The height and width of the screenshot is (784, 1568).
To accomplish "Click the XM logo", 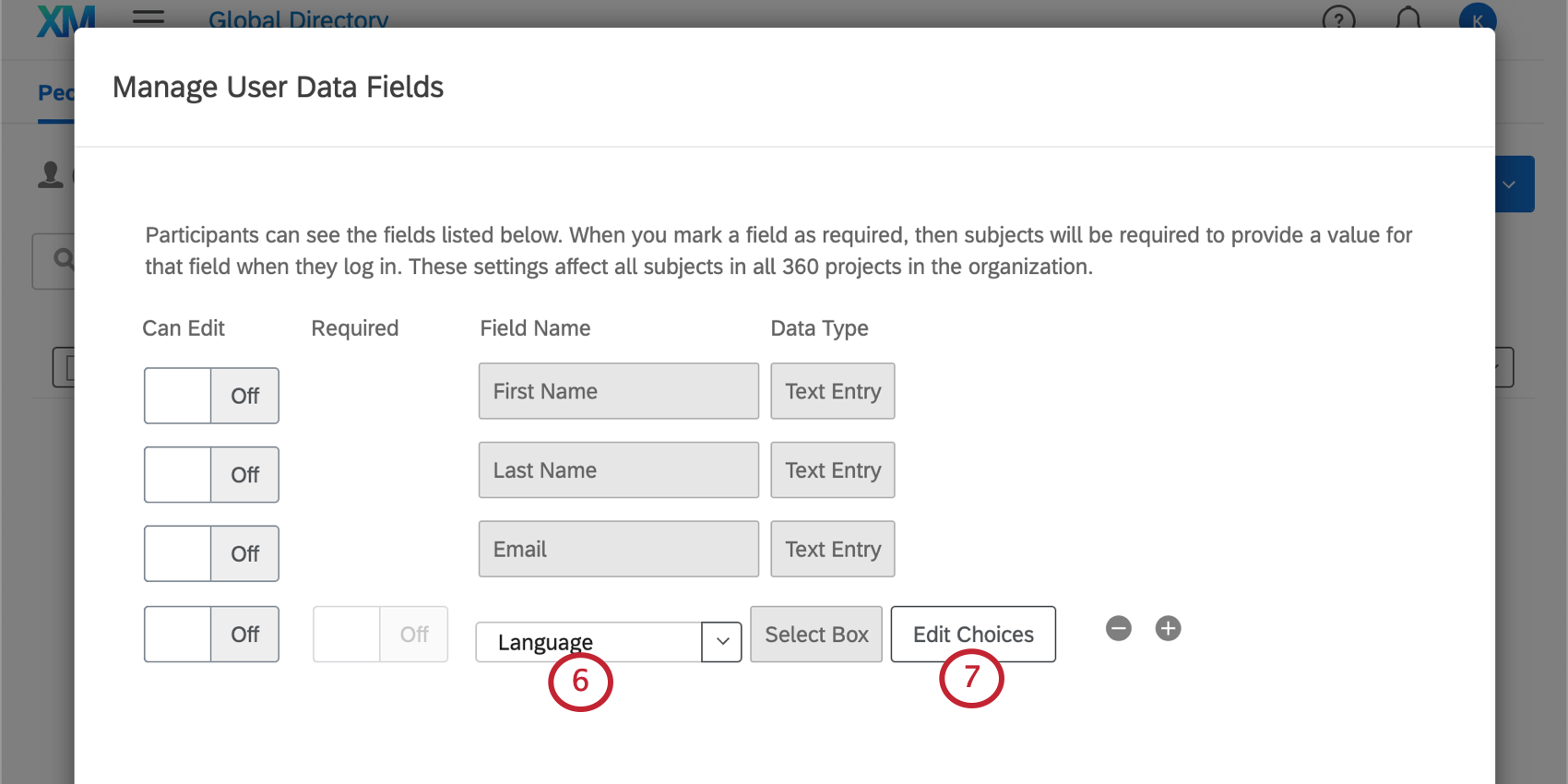I will (65, 19).
